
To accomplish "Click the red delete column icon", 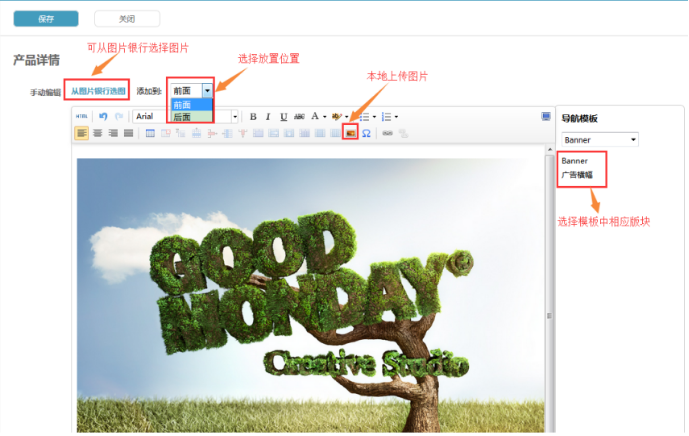I will pos(243,133).
